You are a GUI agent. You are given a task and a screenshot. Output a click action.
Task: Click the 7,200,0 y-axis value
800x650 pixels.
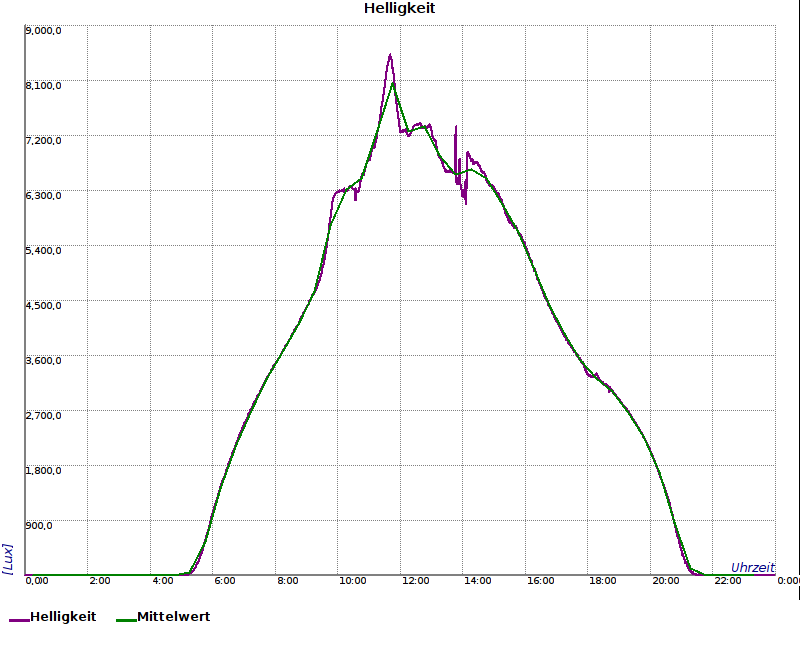pos(43,141)
